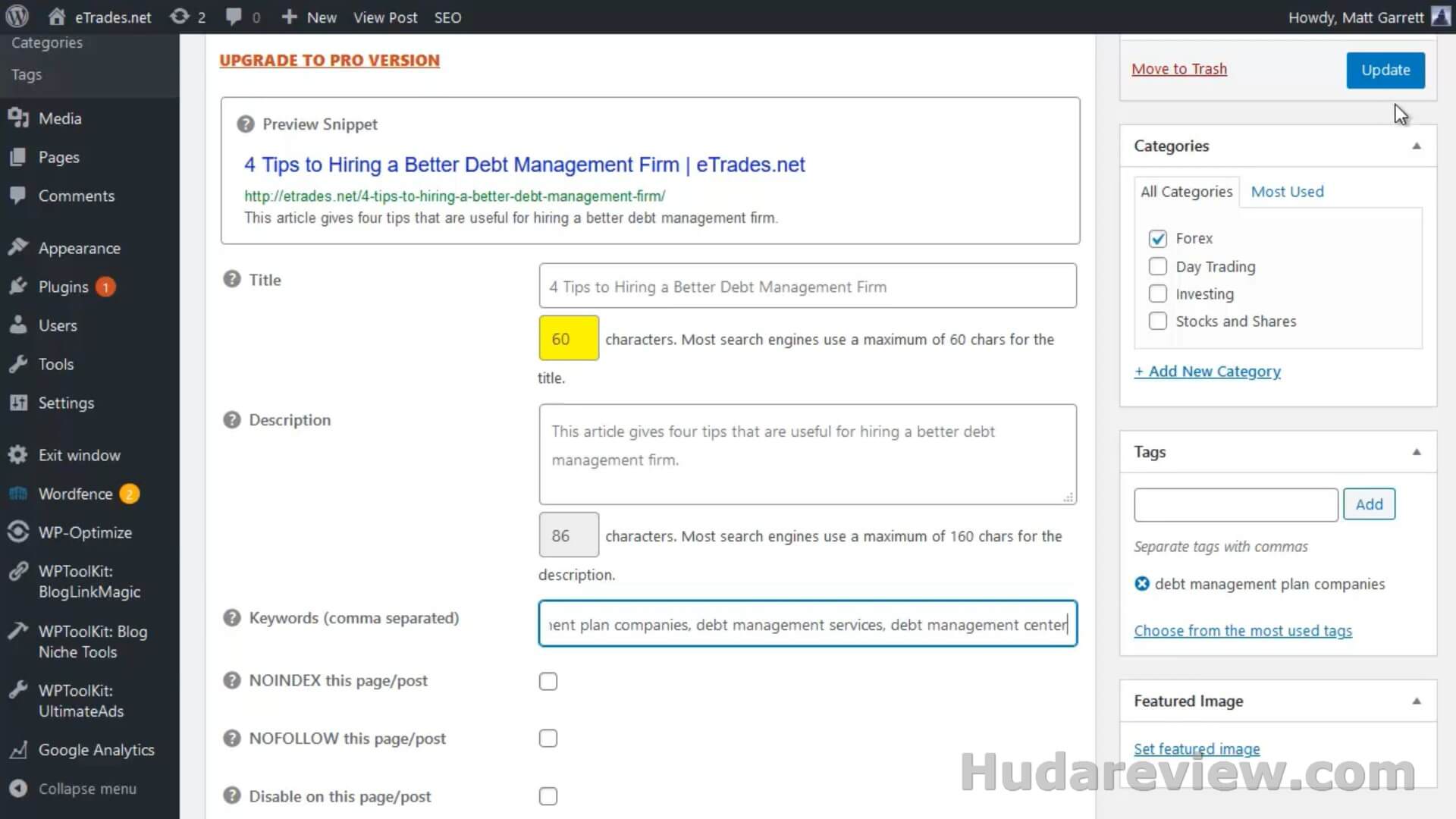Open Appearance brush icon

coord(18,248)
